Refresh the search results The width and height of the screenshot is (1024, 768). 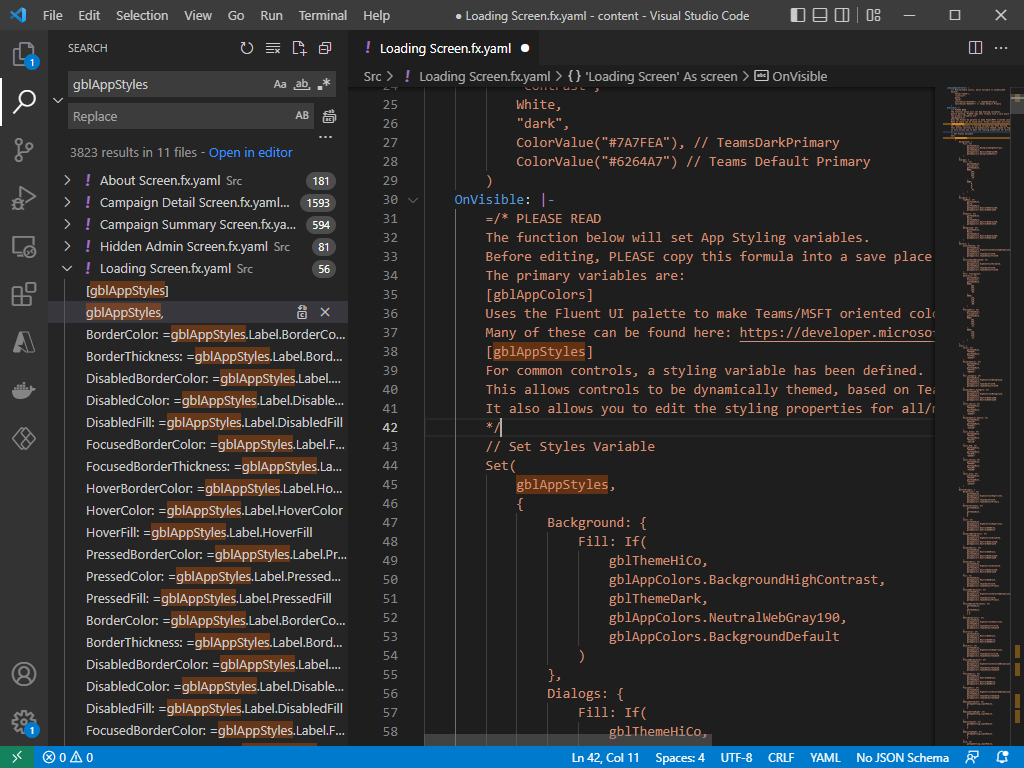247,48
